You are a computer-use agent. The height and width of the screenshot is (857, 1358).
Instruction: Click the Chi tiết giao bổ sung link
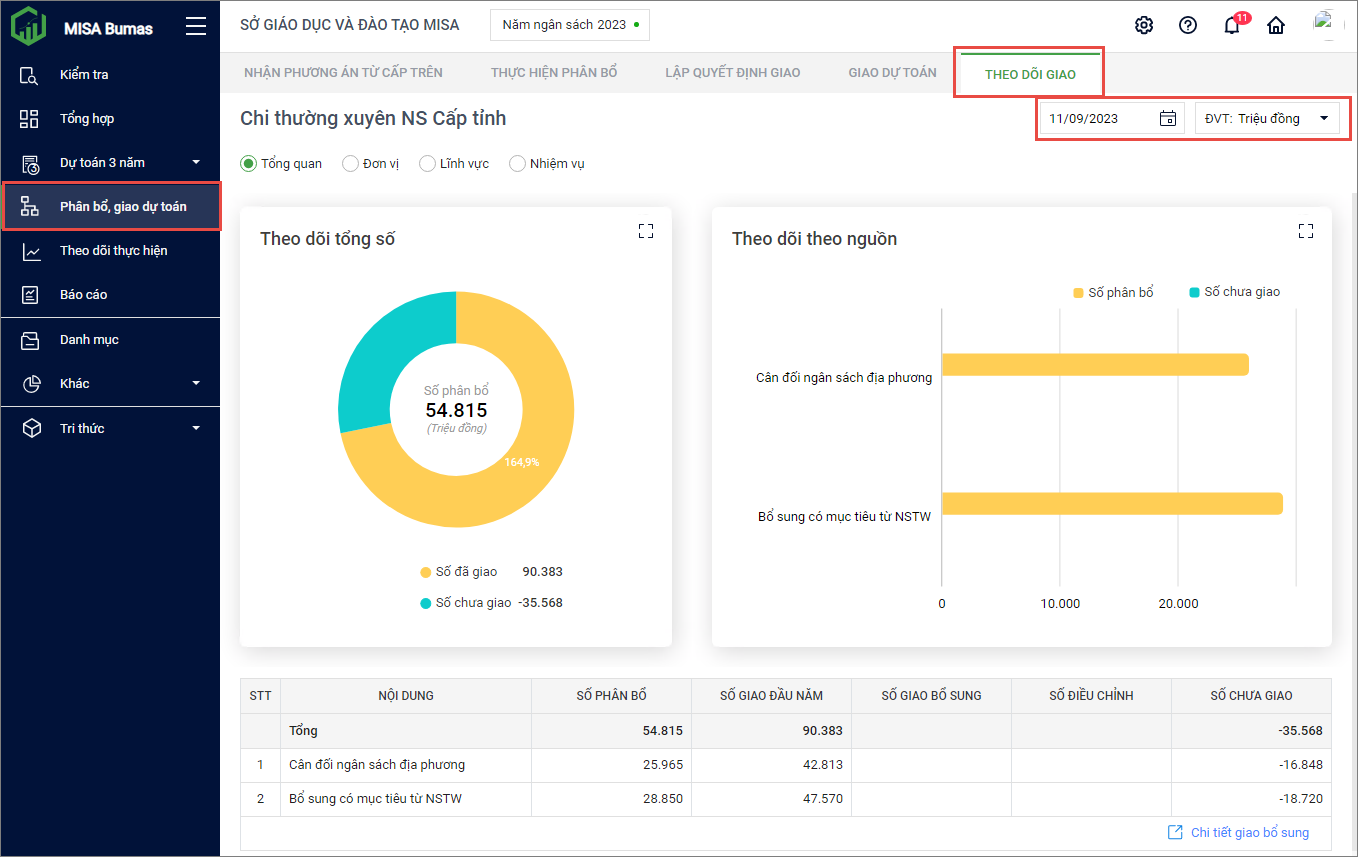[x=1248, y=832]
